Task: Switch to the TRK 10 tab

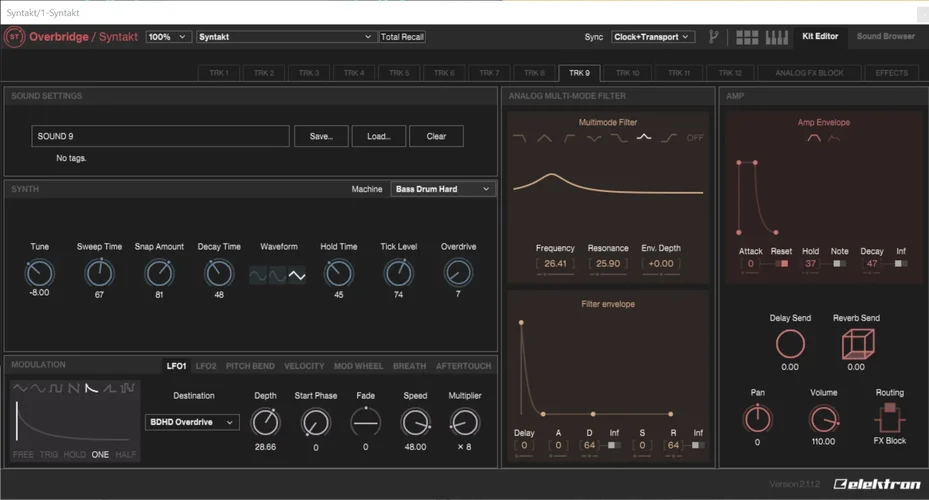Action: pos(627,73)
